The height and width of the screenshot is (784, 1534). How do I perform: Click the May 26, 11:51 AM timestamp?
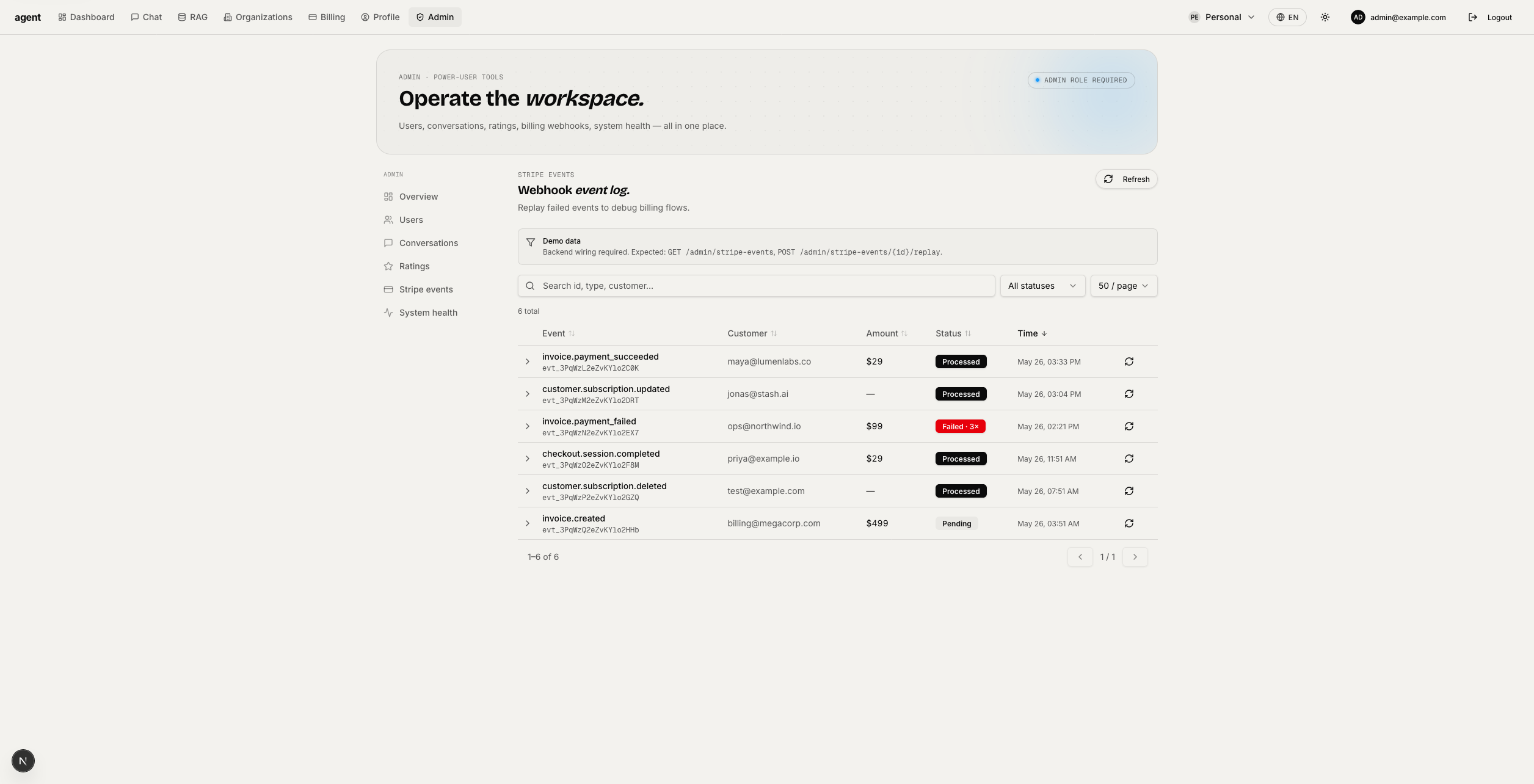[1047, 459]
